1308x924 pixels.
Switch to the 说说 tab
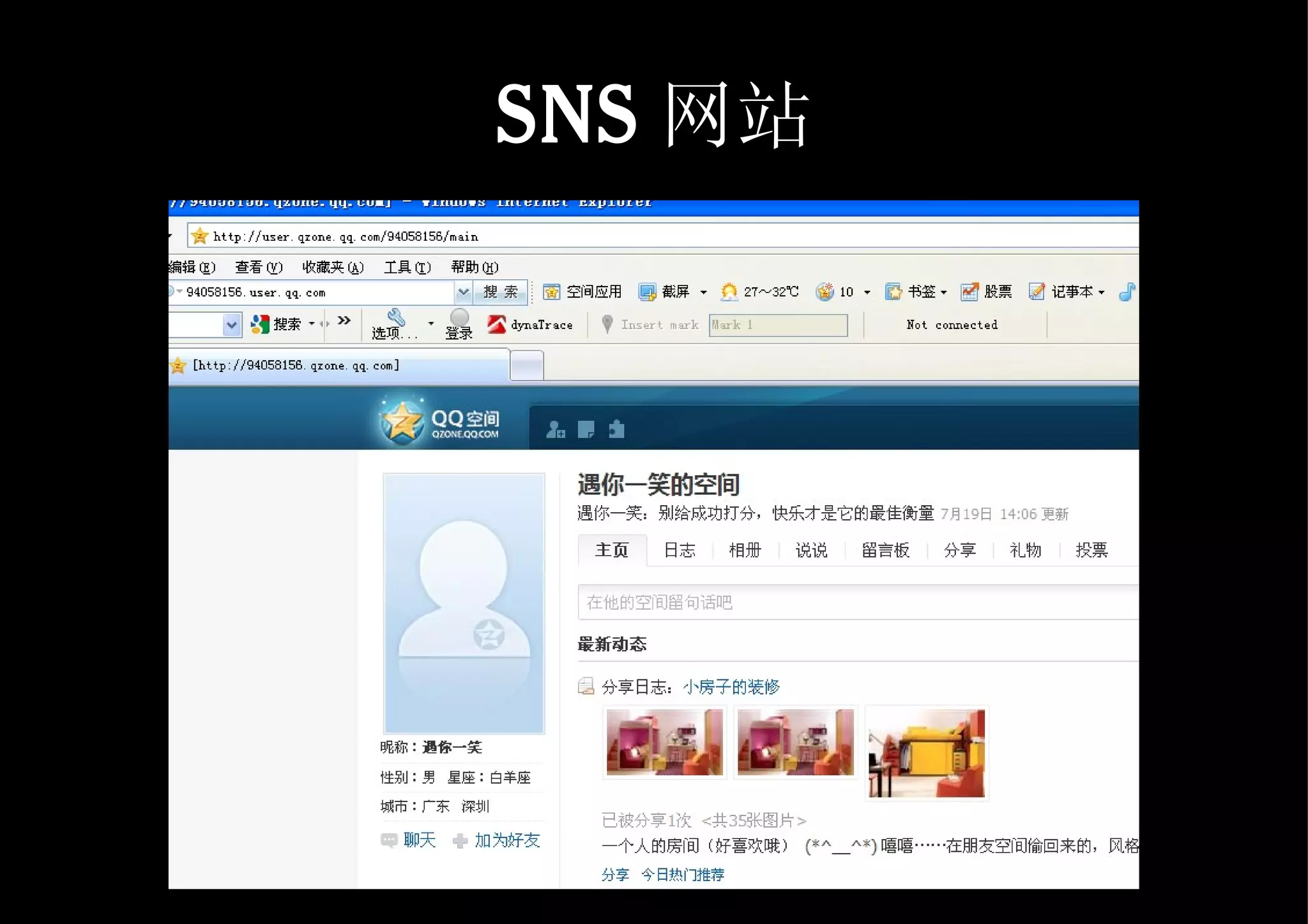pyautogui.click(x=812, y=550)
